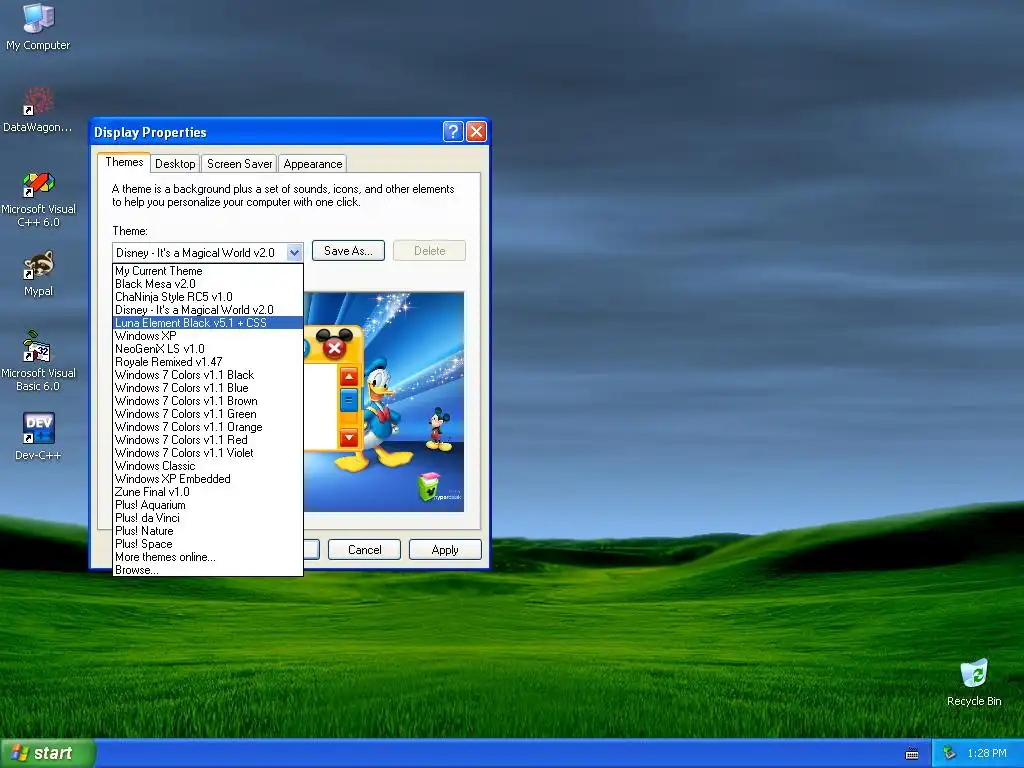The width and height of the screenshot is (1024, 768).
Task: Choose Windows 7 Colors v1.1 Blue
Action: coord(208,388)
